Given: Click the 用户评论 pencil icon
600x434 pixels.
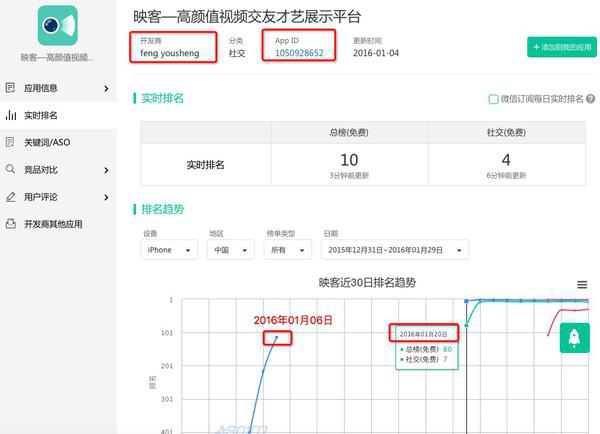Looking at the screenshot, I should [10, 197].
